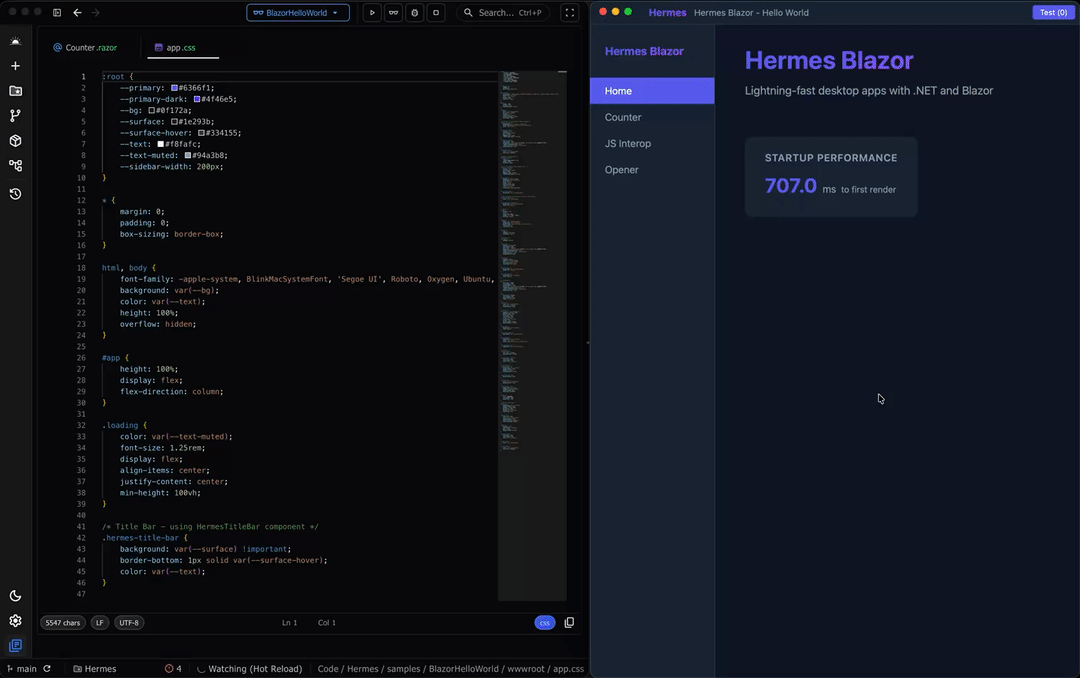Pick the --primary #6366f1 color swatch

tap(174, 88)
